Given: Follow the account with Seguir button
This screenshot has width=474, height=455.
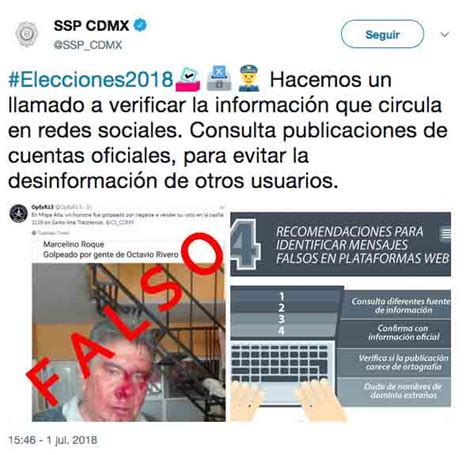Looking at the screenshot, I should [382, 34].
